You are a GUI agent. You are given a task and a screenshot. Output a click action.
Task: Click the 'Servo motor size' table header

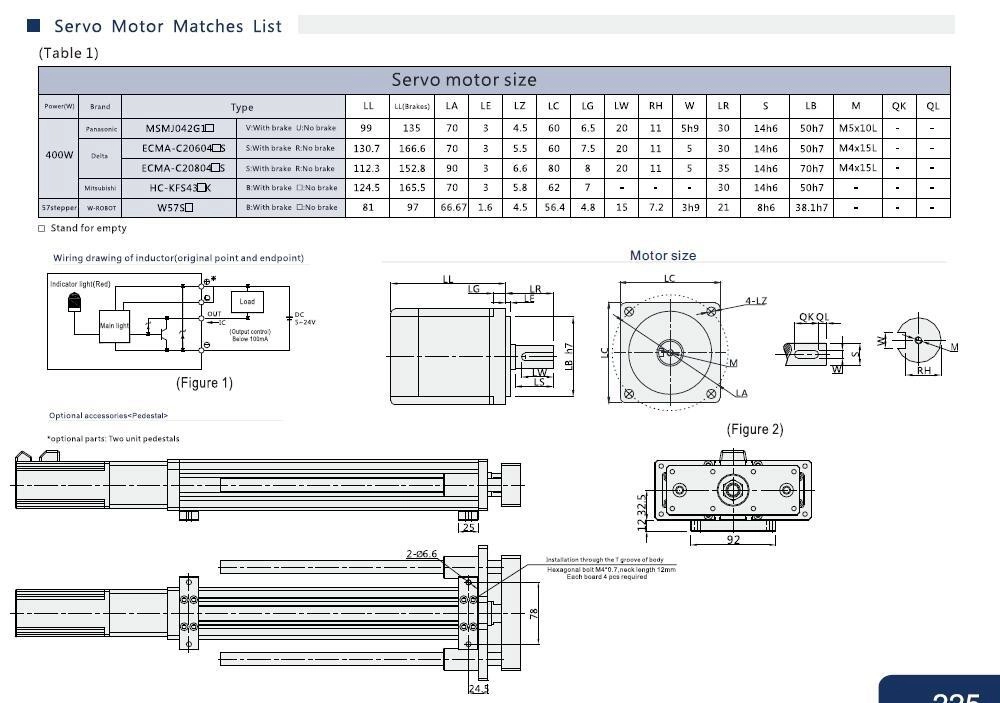(x=463, y=80)
